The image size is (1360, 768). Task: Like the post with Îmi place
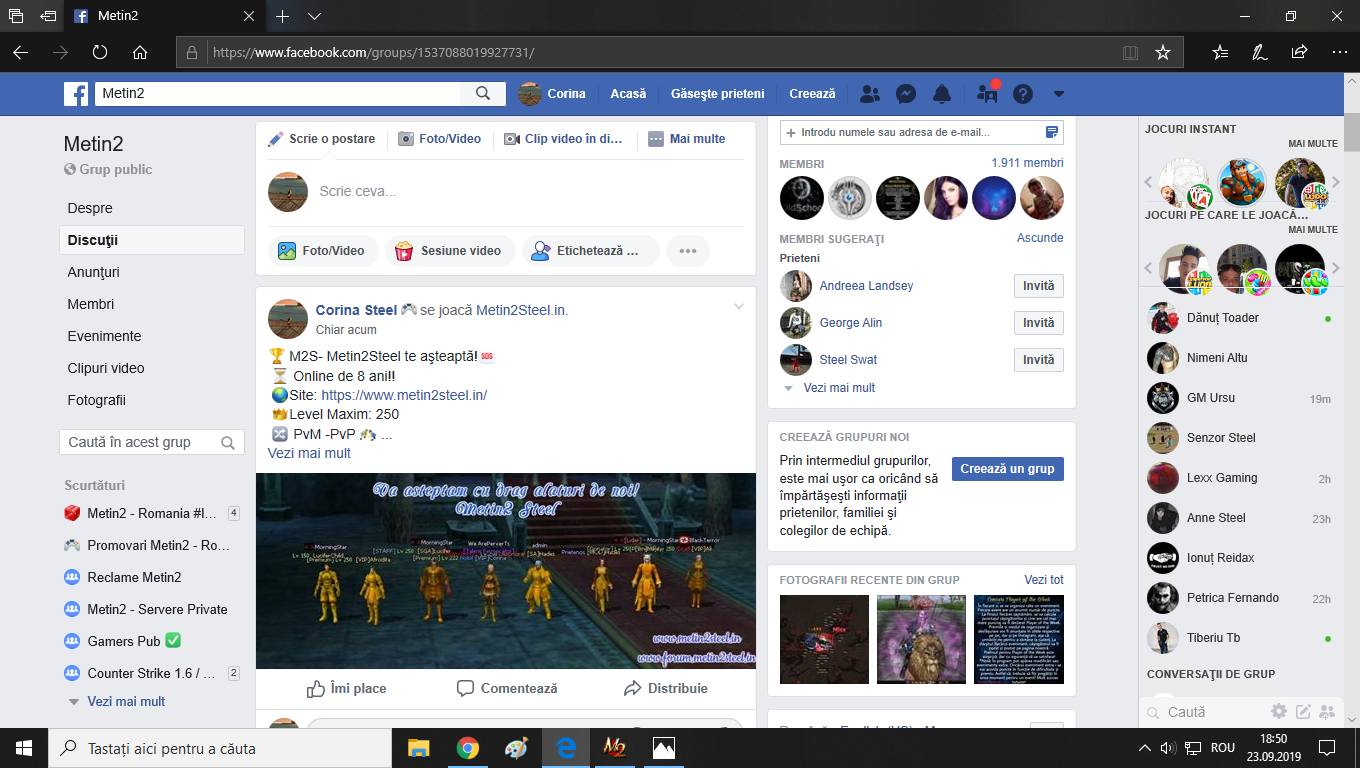(x=346, y=688)
